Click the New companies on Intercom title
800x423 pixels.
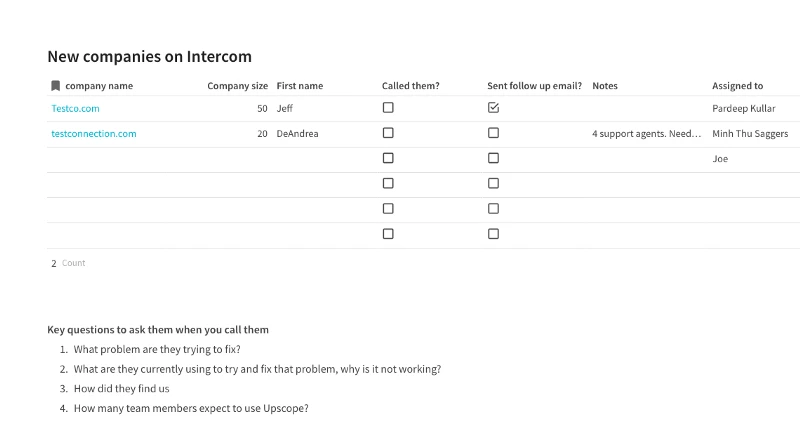[x=149, y=56]
